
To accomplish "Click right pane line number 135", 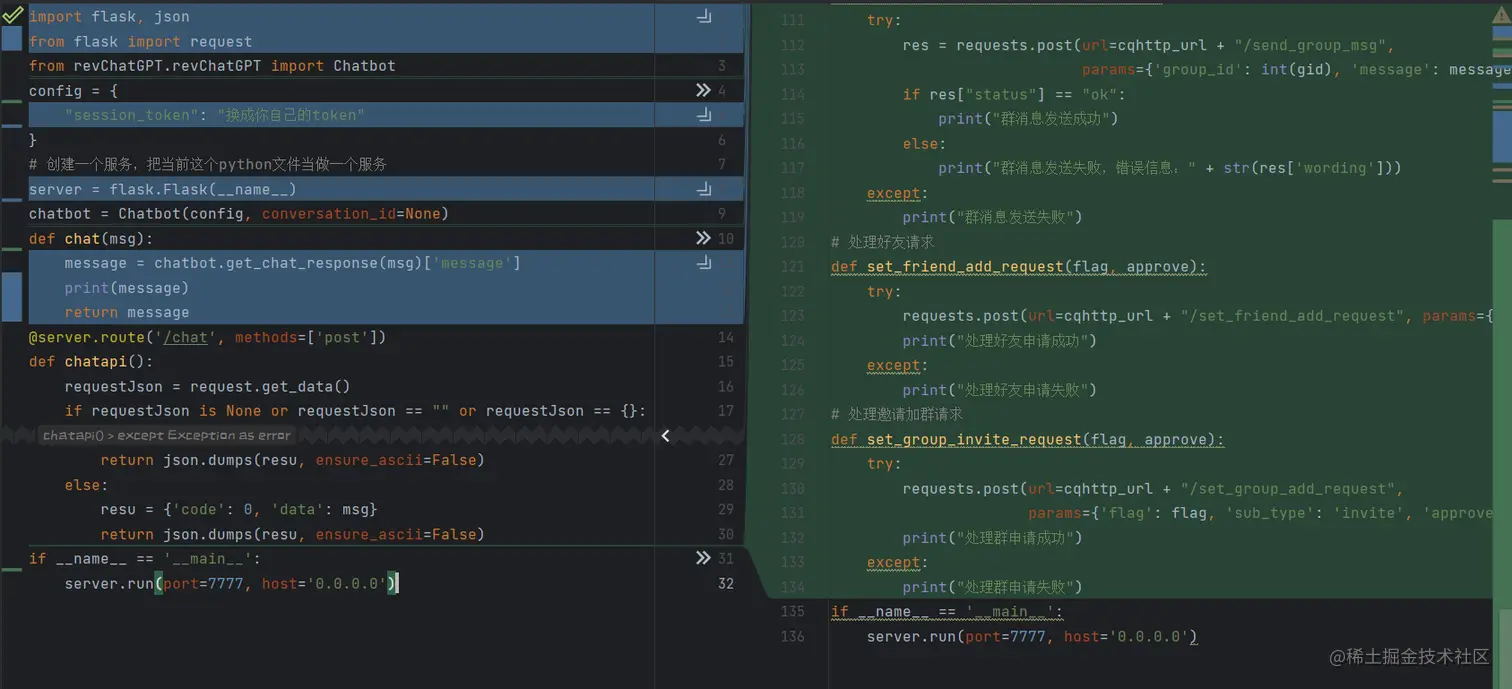I will [792, 611].
